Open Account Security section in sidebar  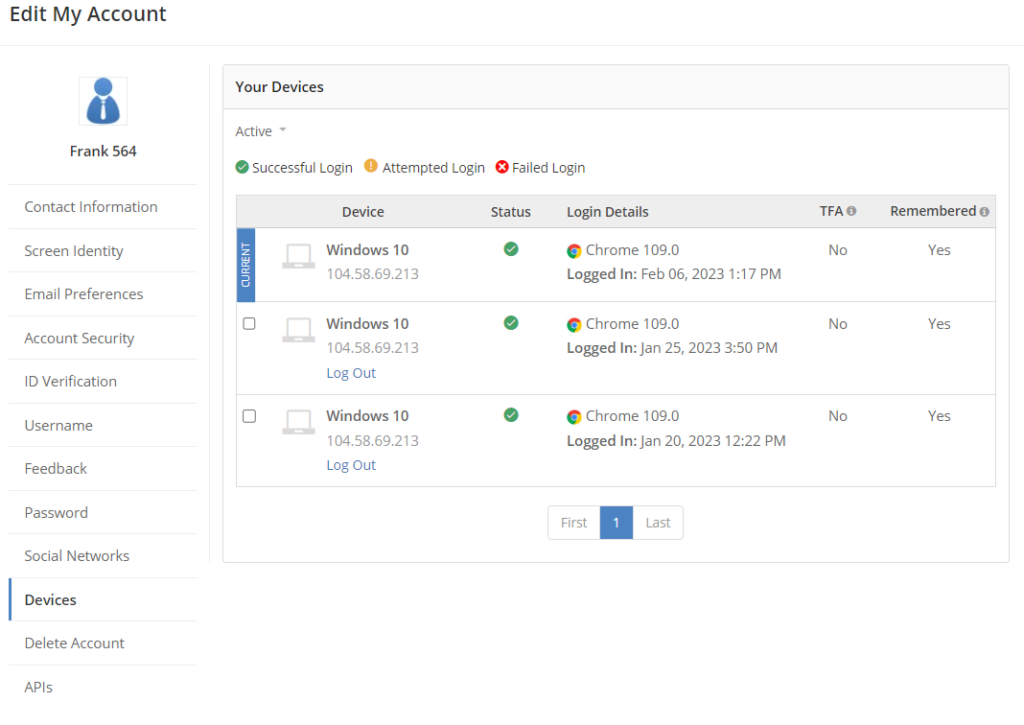[79, 338]
